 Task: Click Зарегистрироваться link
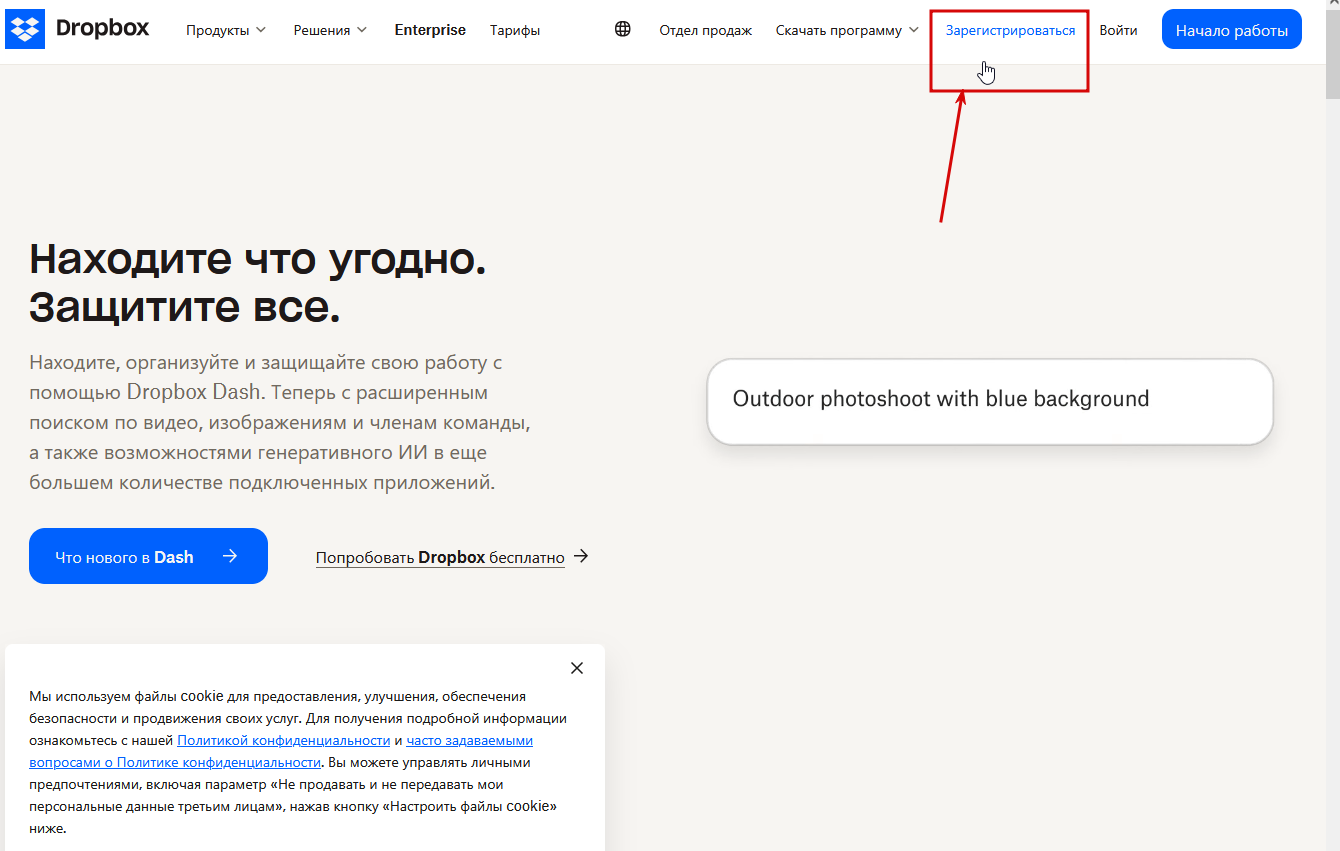pyautogui.click(x=1010, y=30)
